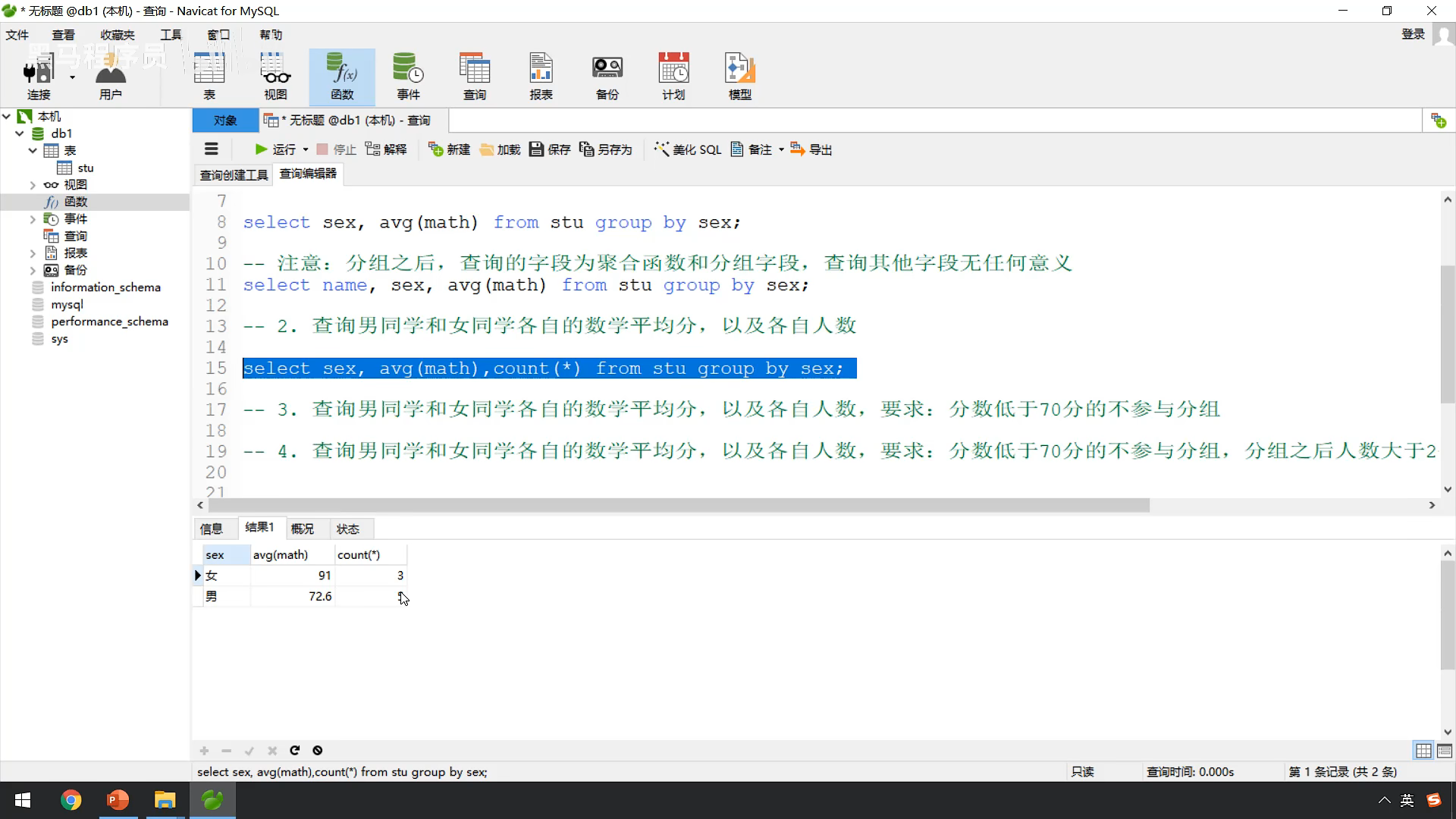Click the 美化 SQL beautify icon
Viewport: 1456px width, 819px height.
coord(661,149)
